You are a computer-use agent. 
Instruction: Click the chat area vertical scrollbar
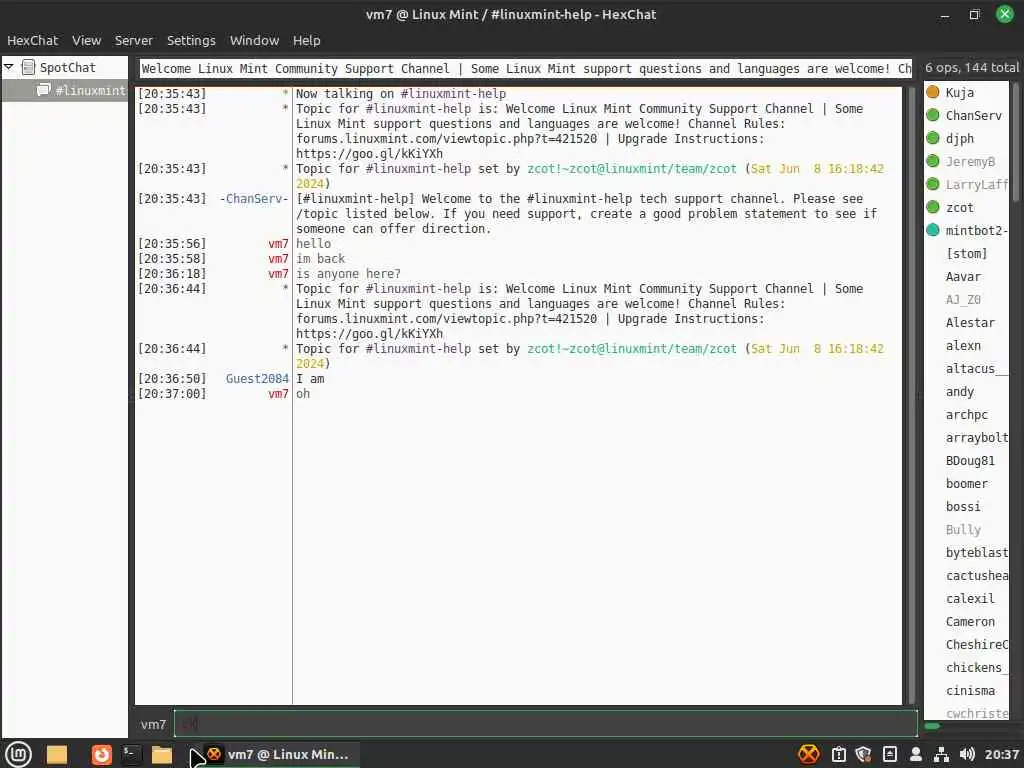(x=912, y=395)
